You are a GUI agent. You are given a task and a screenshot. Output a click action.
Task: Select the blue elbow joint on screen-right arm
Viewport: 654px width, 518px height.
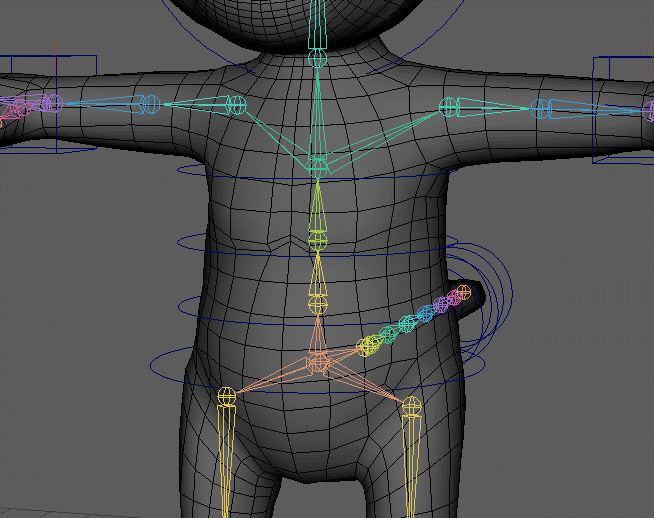pos(541,108)
